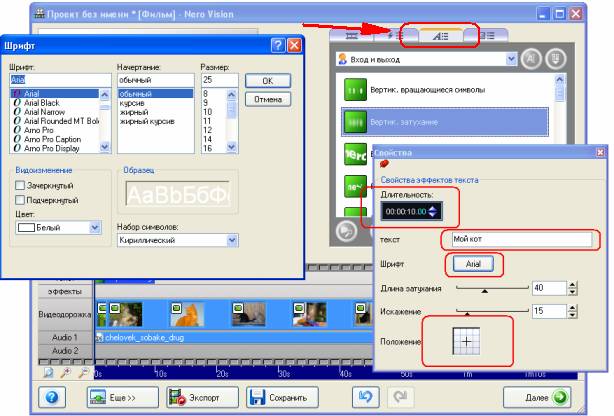Image resolution: width=614 pixels, height=416 pixels.
Task: Open the Цвет color dropdown (Белый)
Action: point(58,228)
